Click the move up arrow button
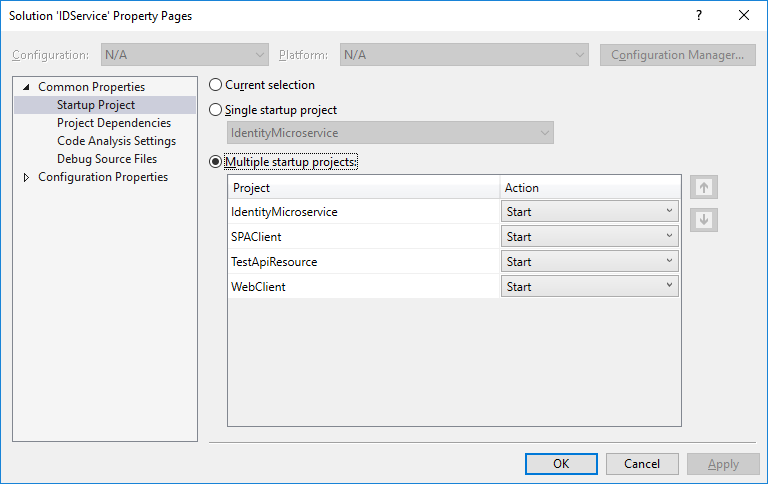 704,187
